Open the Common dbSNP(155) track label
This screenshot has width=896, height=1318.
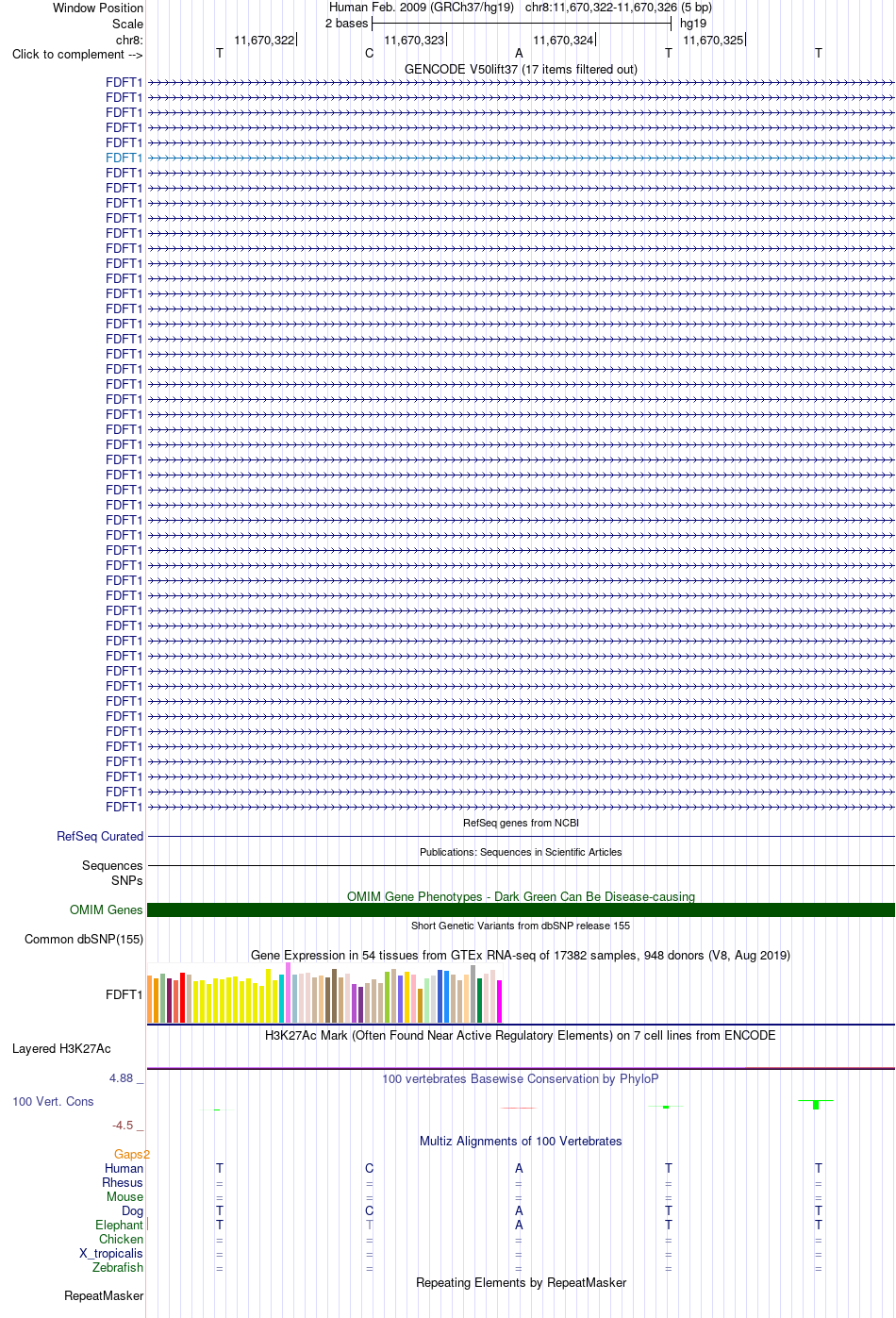(84, 939)
